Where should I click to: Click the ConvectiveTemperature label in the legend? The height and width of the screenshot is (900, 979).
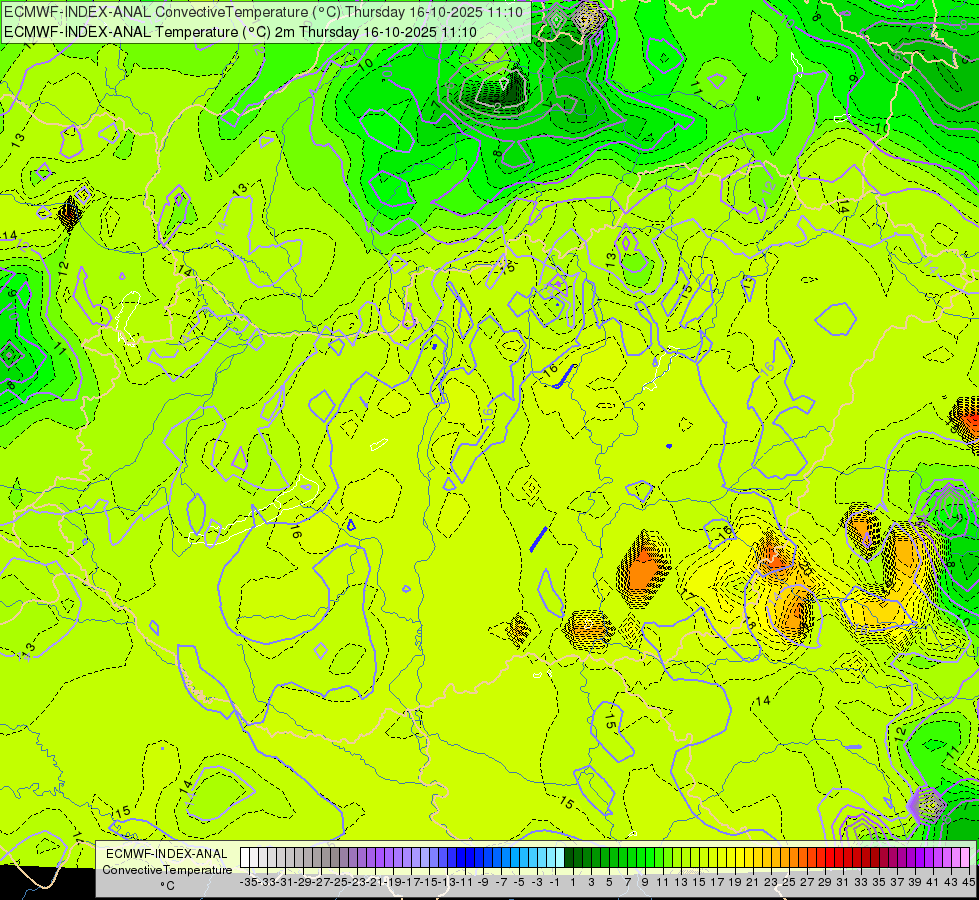[167, 870]
